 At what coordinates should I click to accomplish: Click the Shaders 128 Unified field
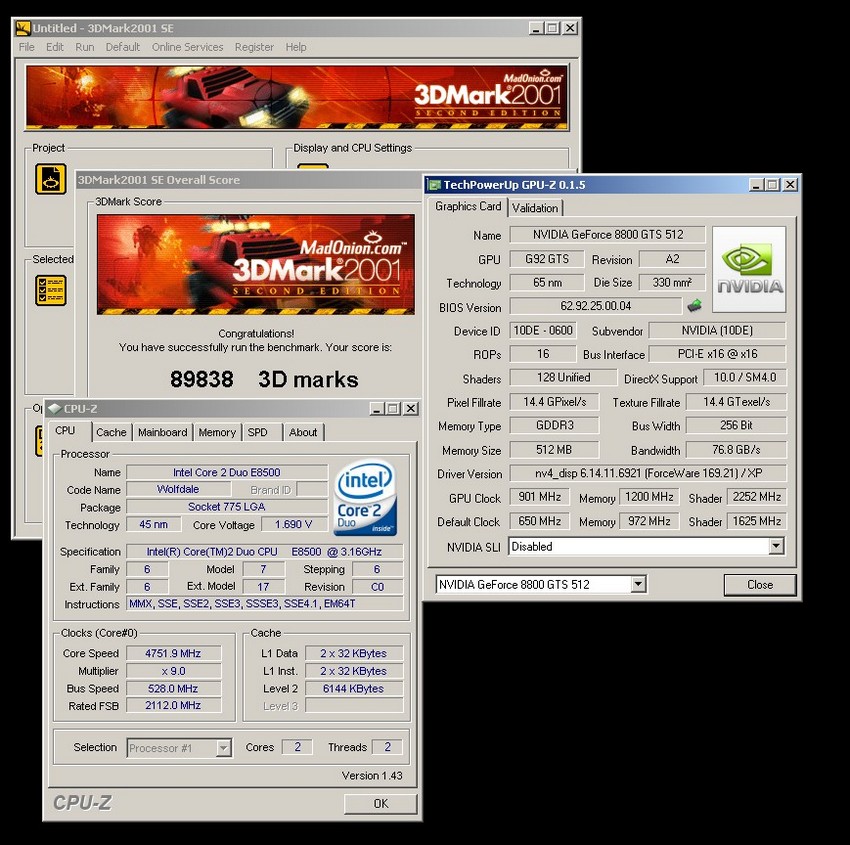(x=563, y=377)
